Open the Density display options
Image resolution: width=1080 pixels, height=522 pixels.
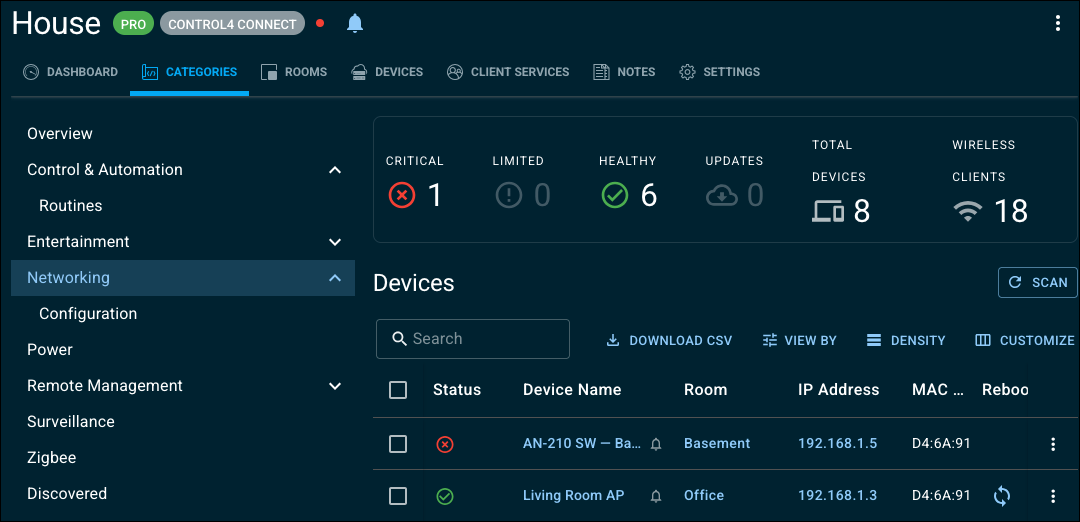coord(906,340)
